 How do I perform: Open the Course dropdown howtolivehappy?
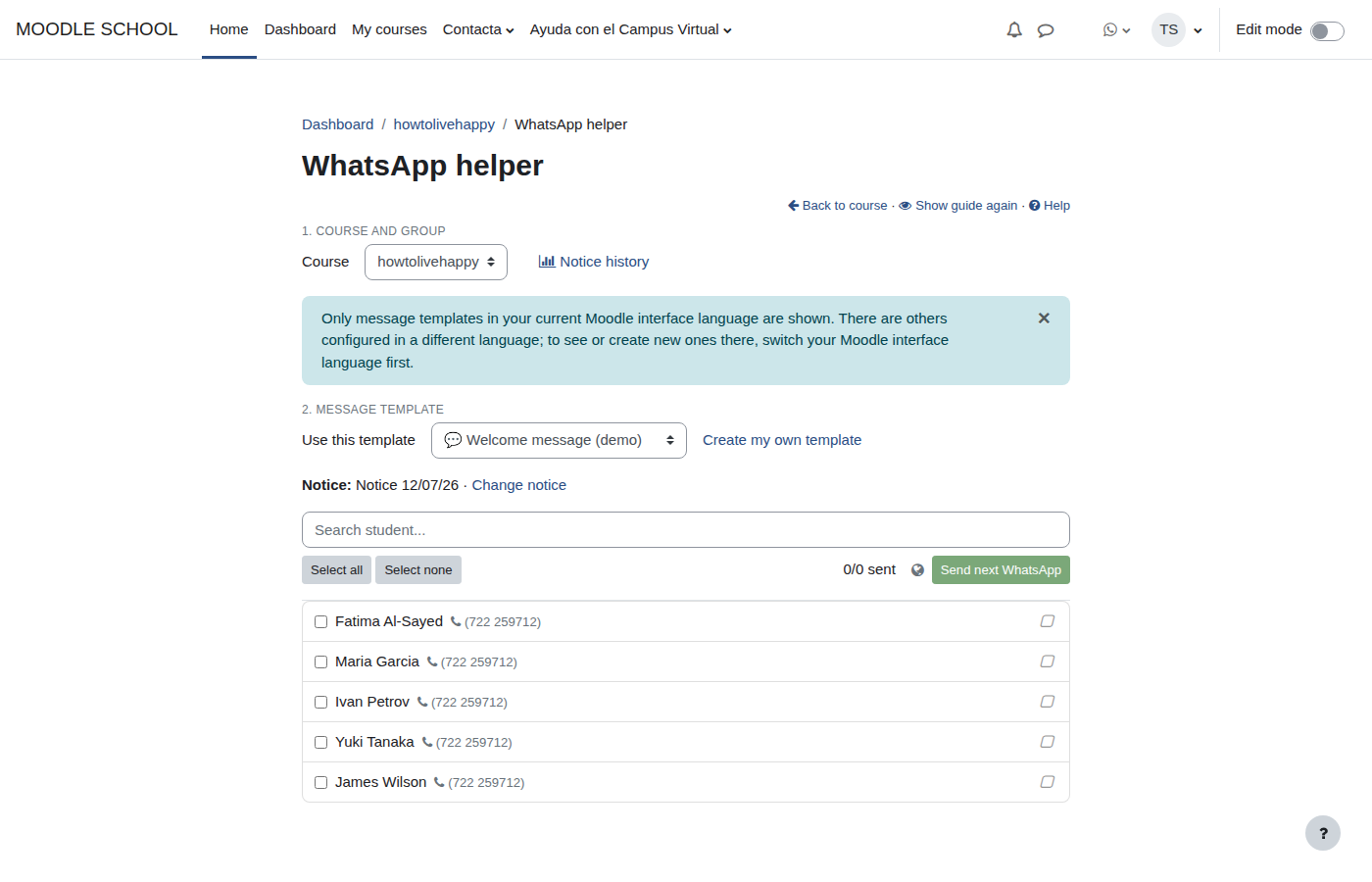pos(436,262)
